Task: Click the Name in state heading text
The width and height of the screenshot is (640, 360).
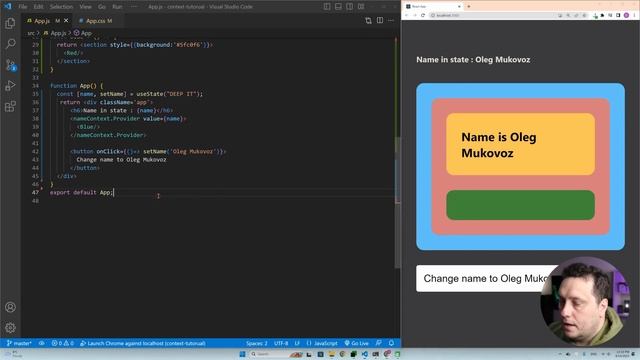Action: 473,60
